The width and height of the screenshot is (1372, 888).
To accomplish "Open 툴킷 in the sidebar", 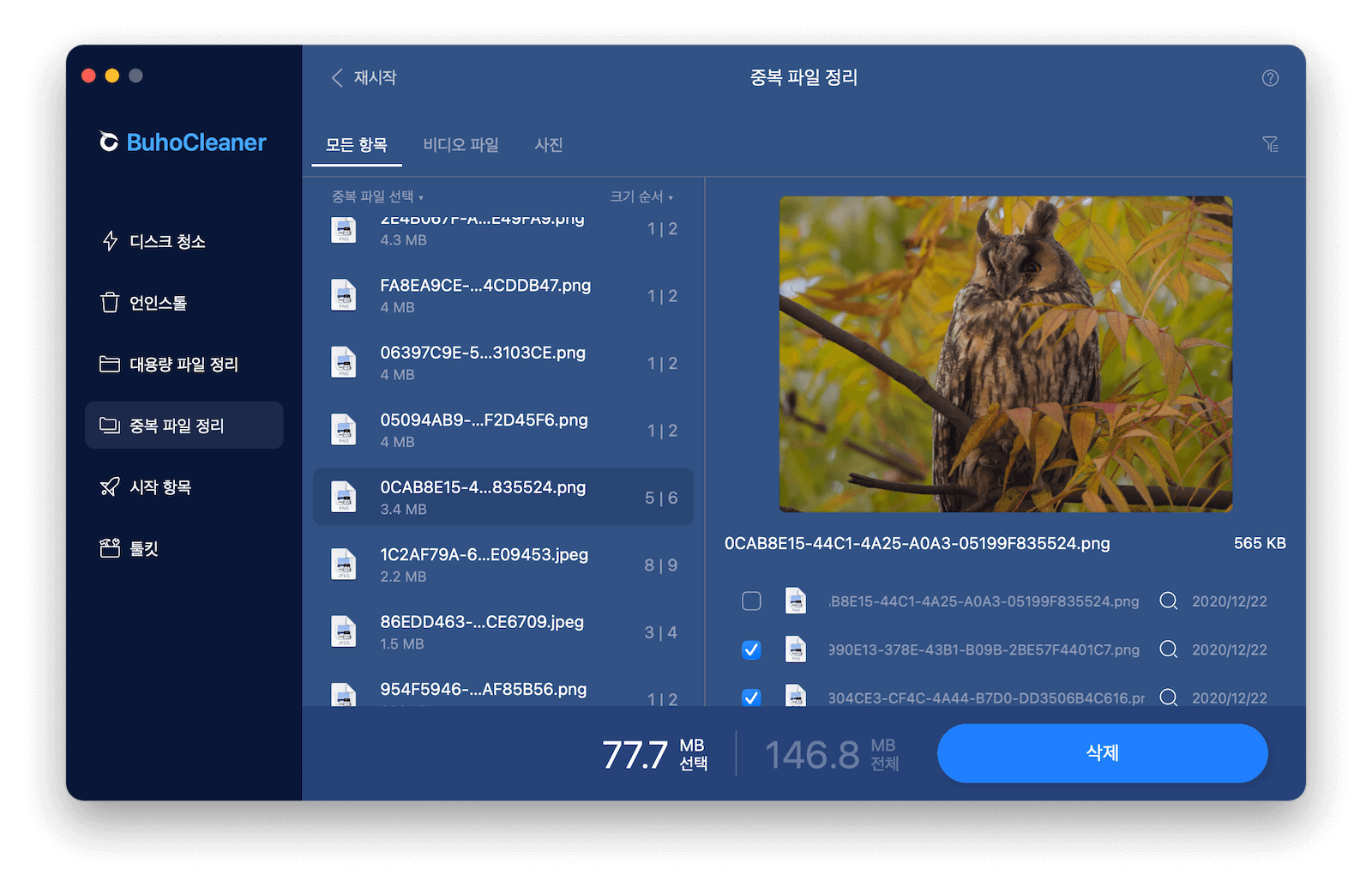I will tap(184, 548).
